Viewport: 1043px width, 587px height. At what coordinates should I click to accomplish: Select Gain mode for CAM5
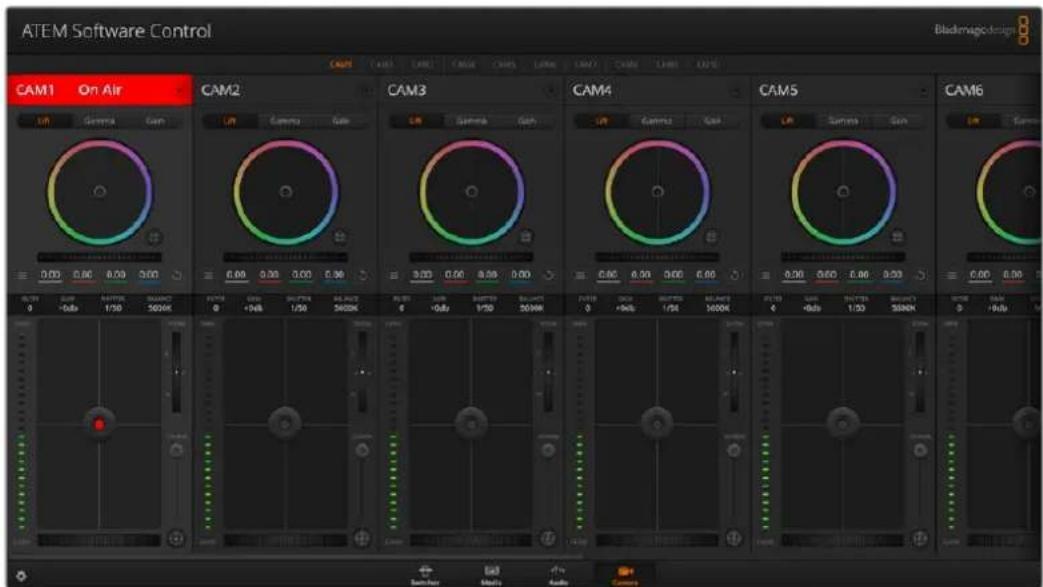coord(899,121)
